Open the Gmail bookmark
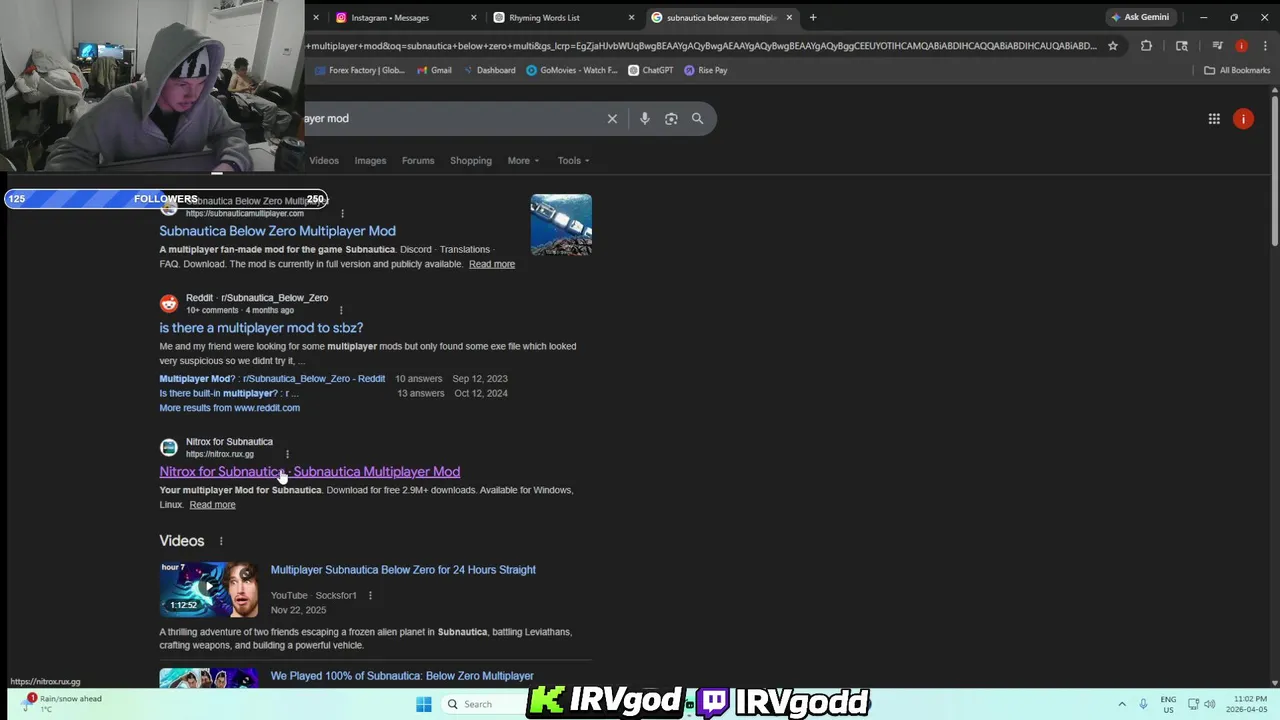Screen dimensions: 1280x720 point(435,70)
